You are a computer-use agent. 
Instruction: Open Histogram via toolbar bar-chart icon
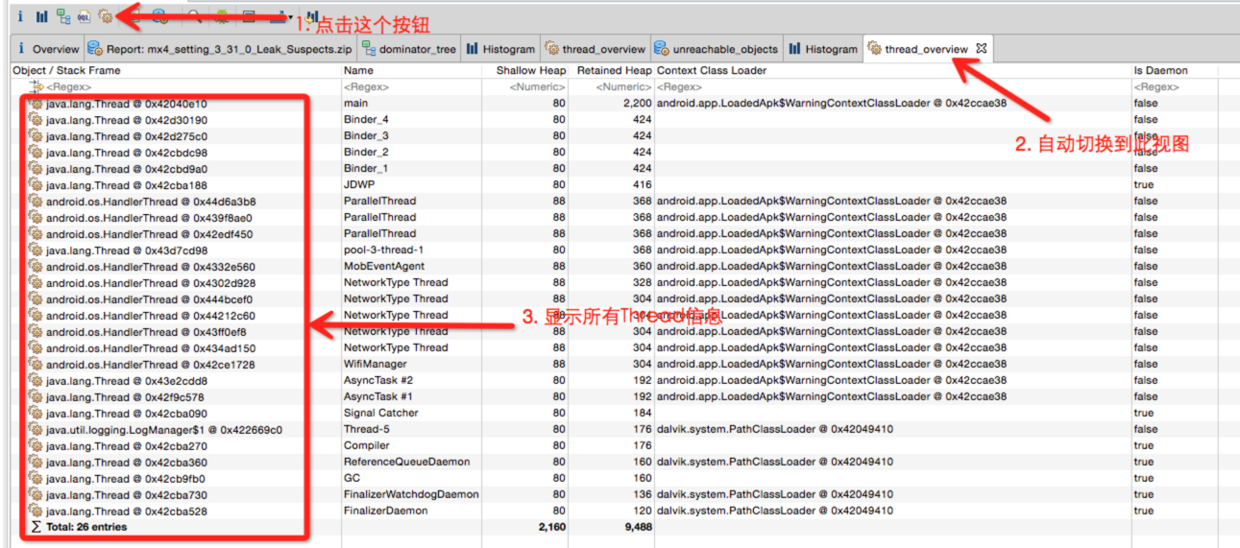pos(41,16)
